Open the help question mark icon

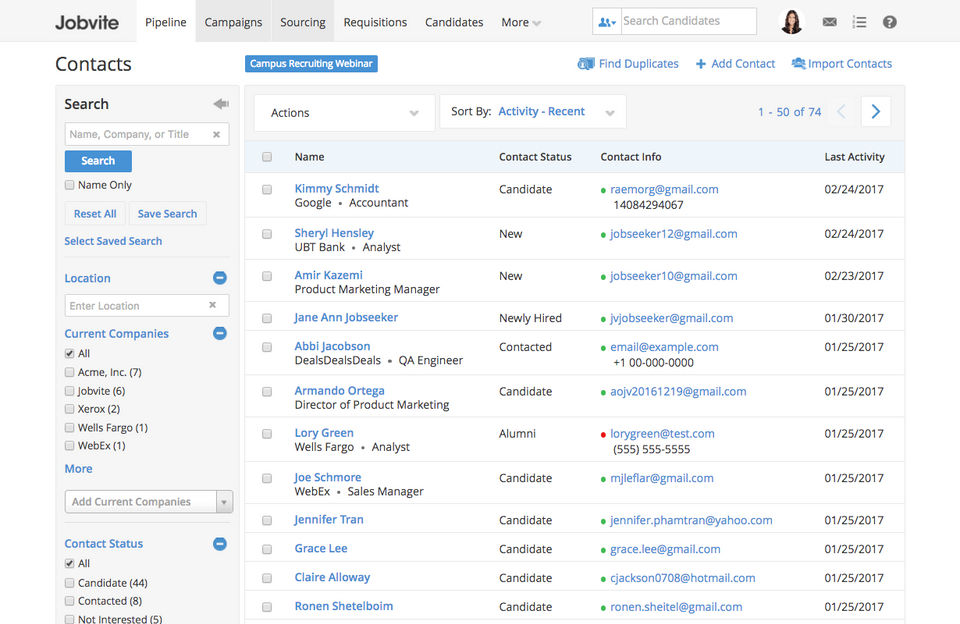point(889,22)
